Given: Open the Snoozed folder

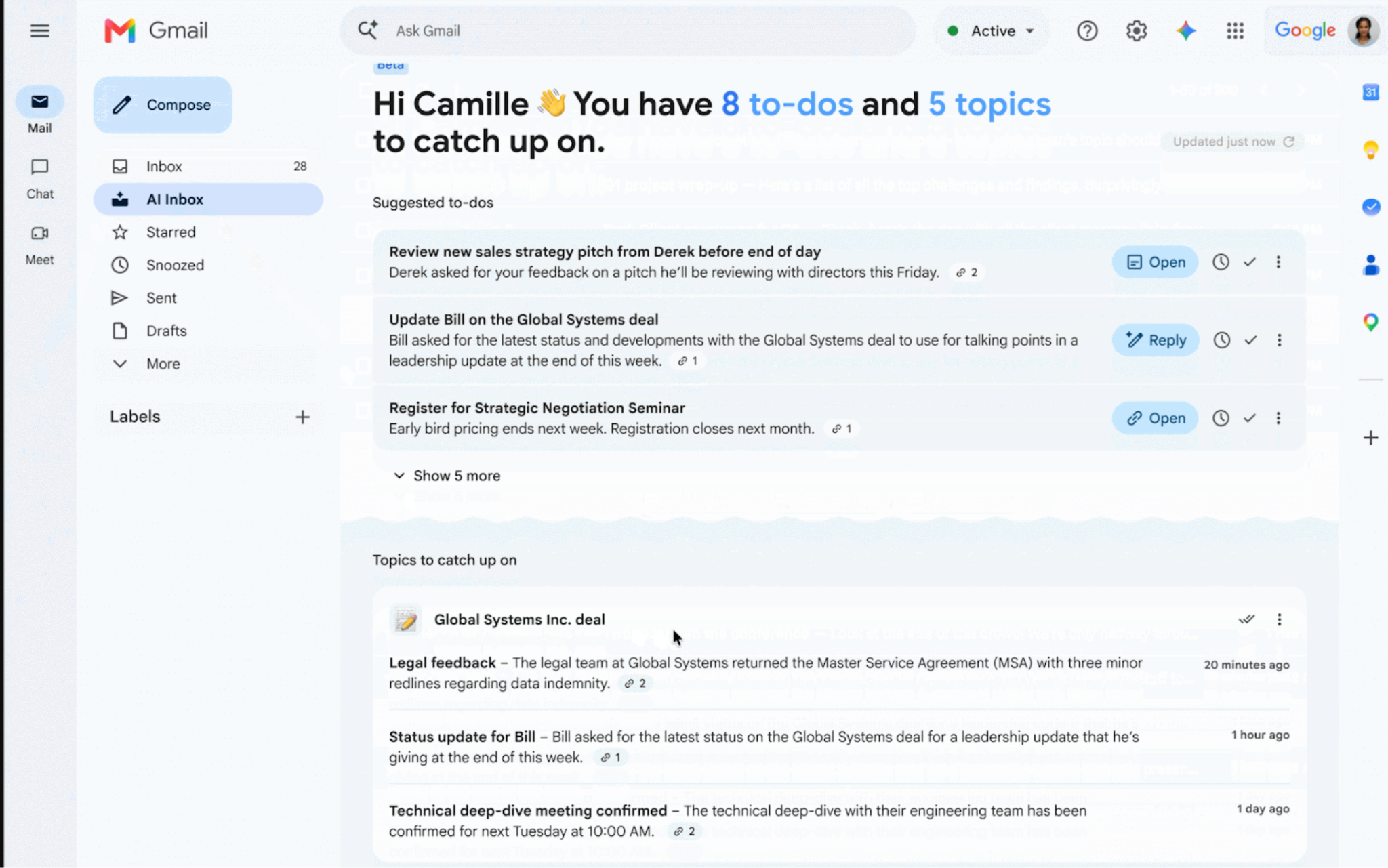Looking at the screenshot, I should pyautogui.click(x=208, y=265).
